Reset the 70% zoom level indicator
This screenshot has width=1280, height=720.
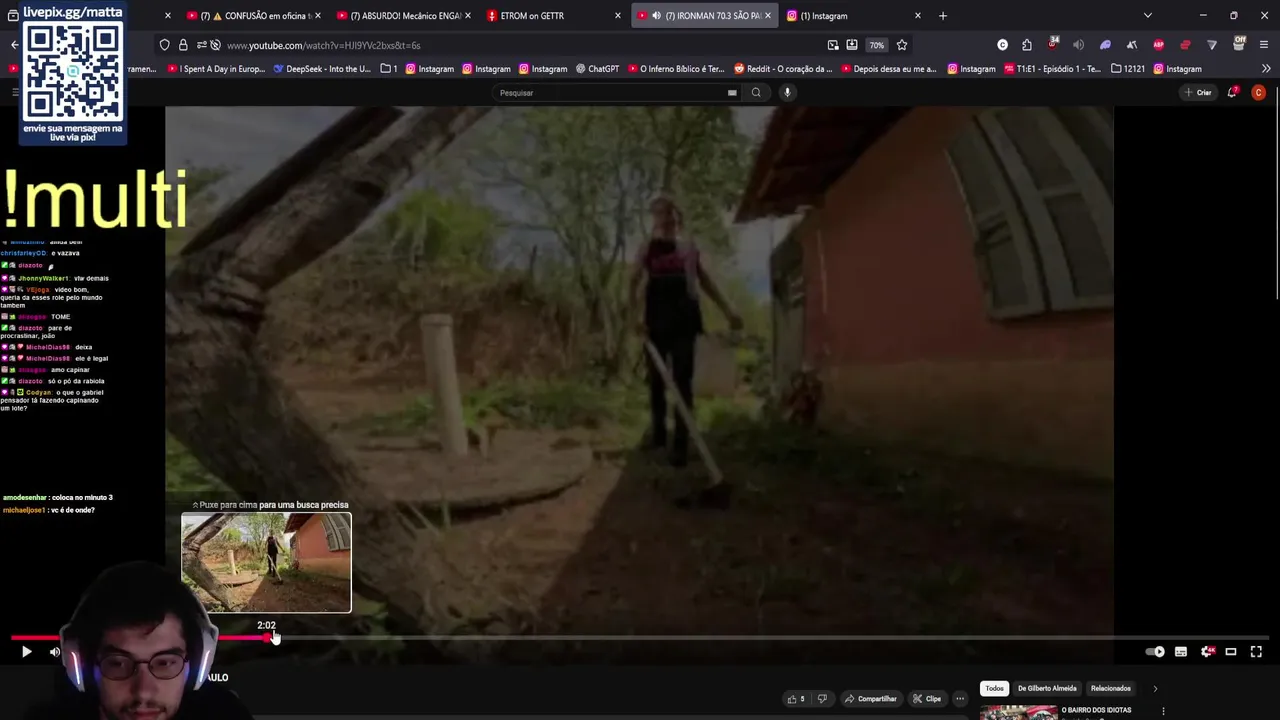[876, 45]
